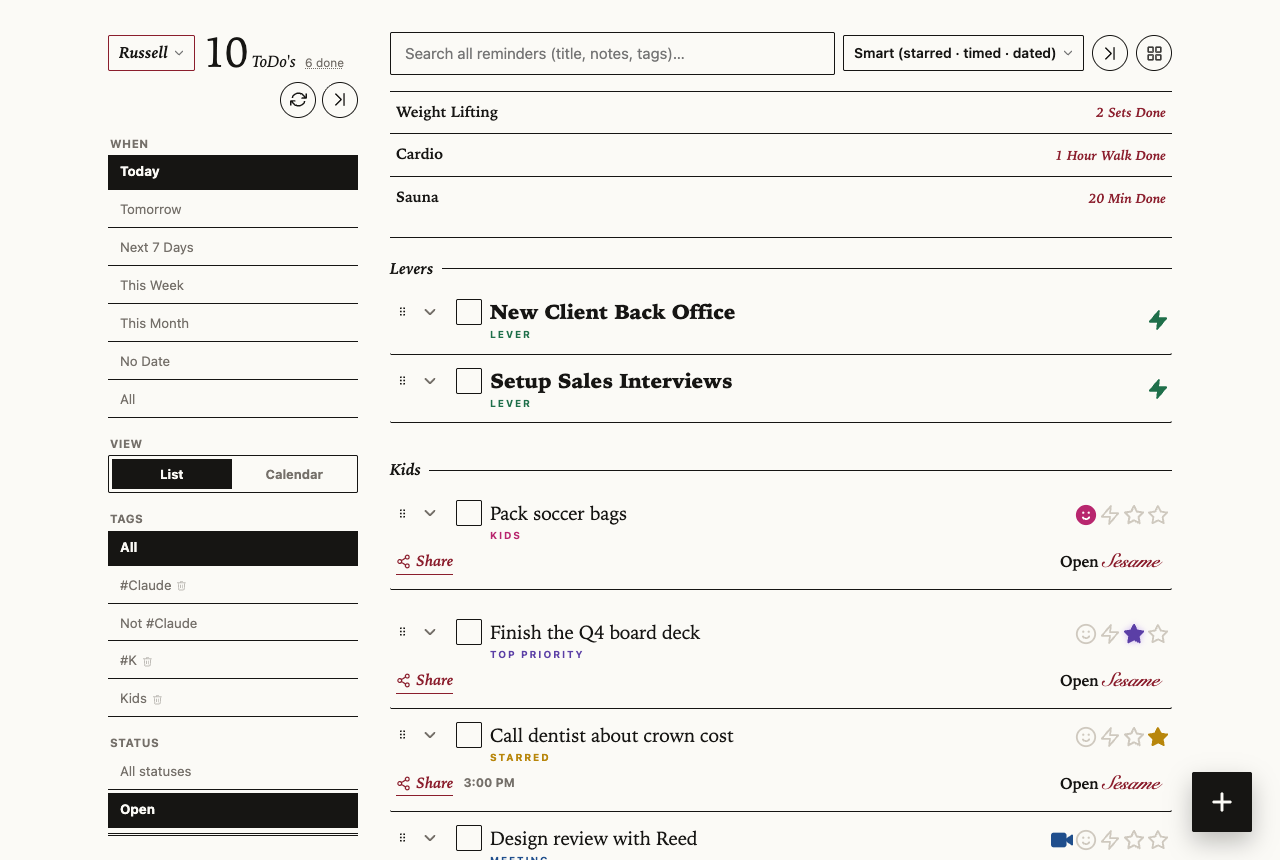
Task: Tick the Design review with Reed checkbox
Action: (469, 838)
